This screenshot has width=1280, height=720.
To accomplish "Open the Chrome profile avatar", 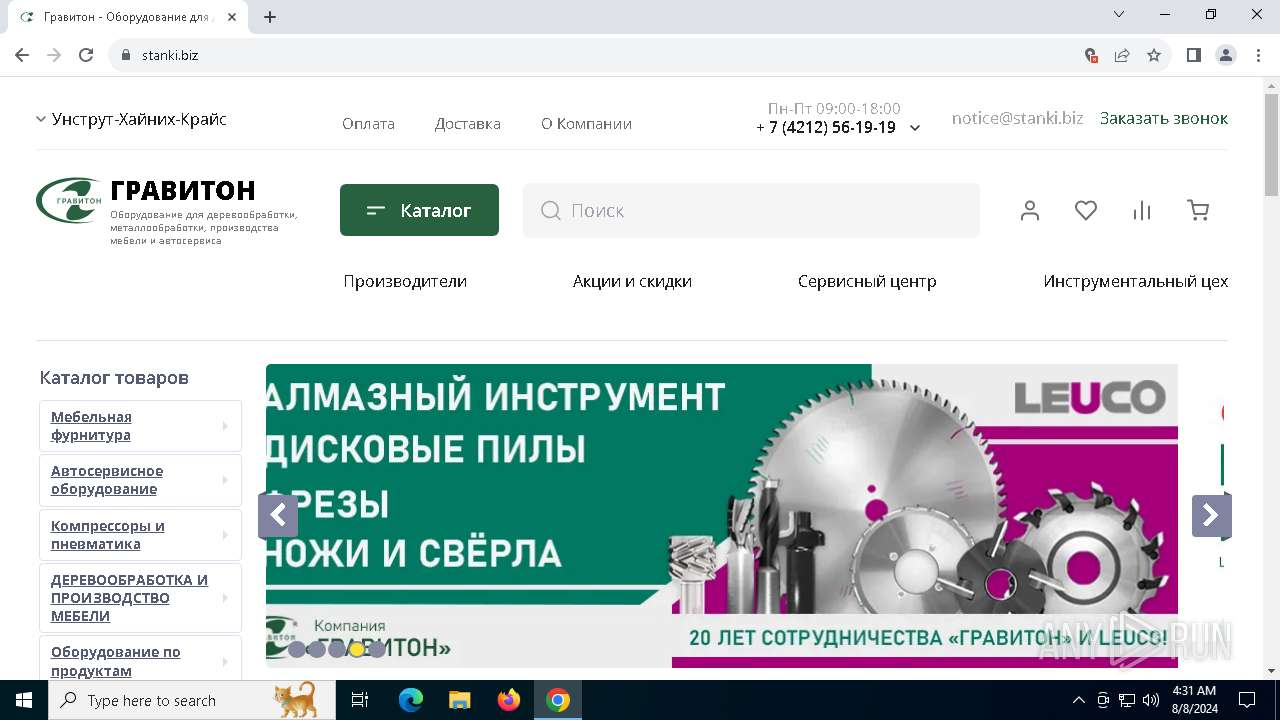I will [x=1226, y=55].
